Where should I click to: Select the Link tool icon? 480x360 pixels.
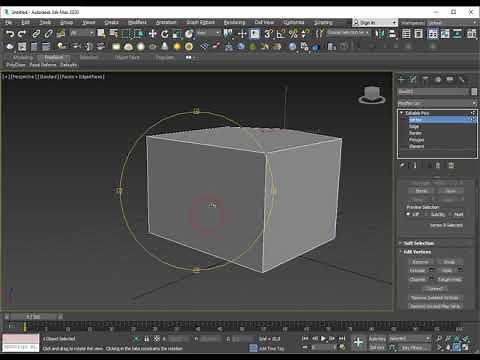pos(36,34)
